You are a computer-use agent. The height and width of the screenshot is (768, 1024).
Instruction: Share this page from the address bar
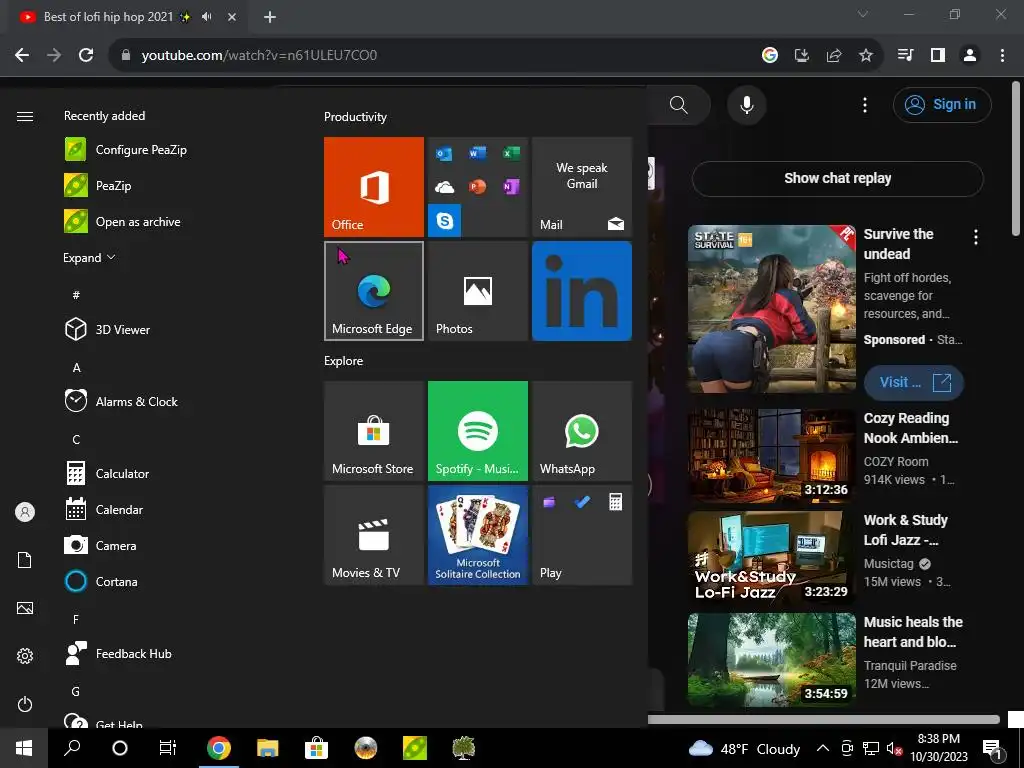click(834, 55)
